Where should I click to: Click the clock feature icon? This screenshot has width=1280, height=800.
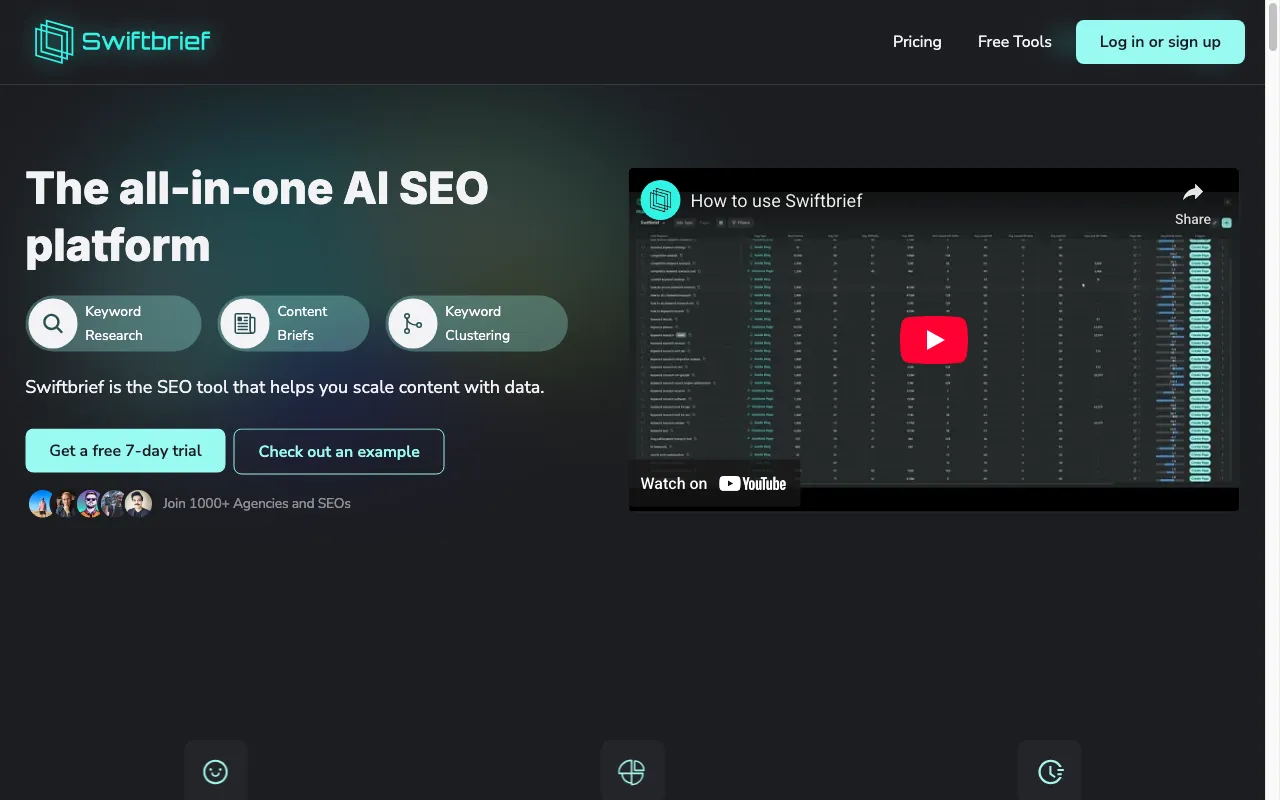[x=1050, y=771]
